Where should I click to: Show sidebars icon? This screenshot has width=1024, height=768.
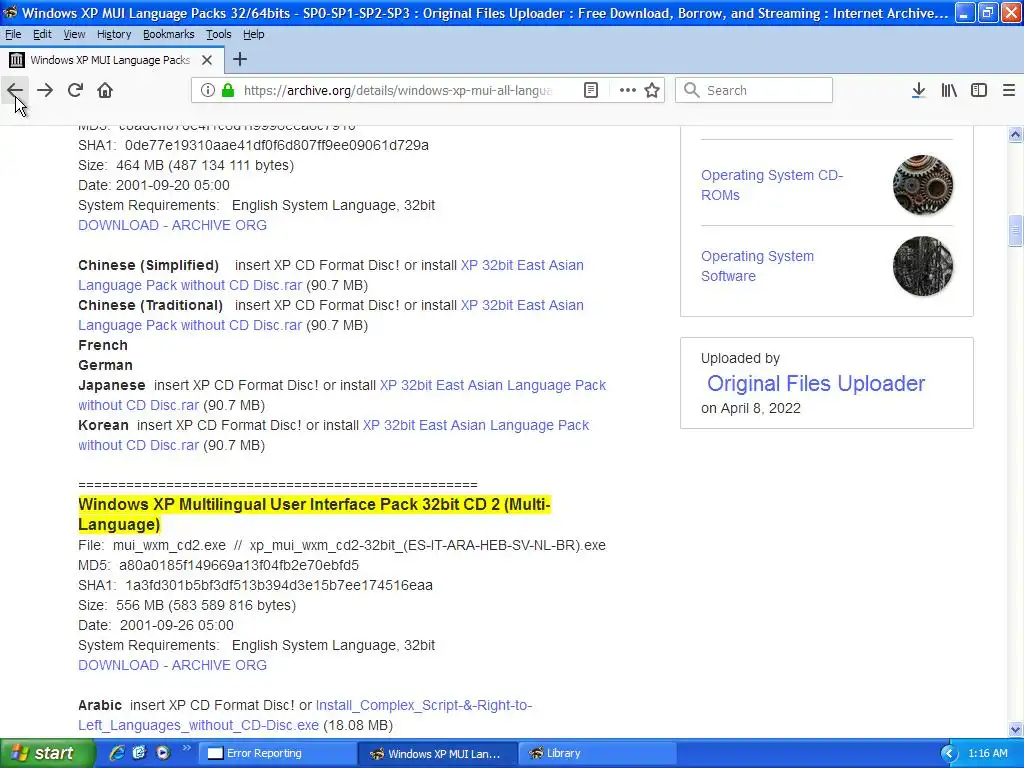(979, 90)
